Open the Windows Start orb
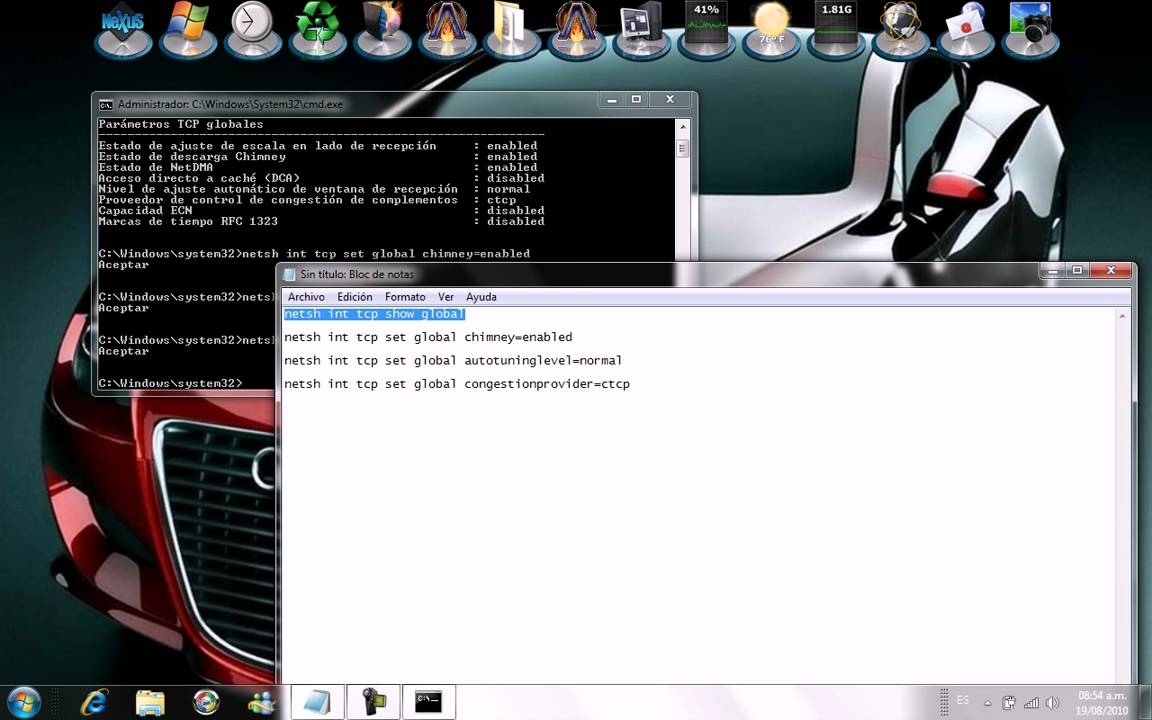The width and height of the screenshot is (1152, 720). 24,702
